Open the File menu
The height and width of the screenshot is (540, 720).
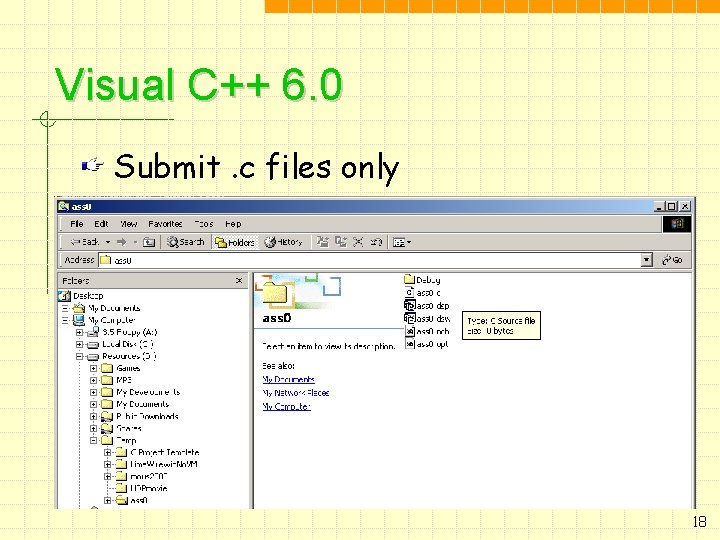[77, 224]
